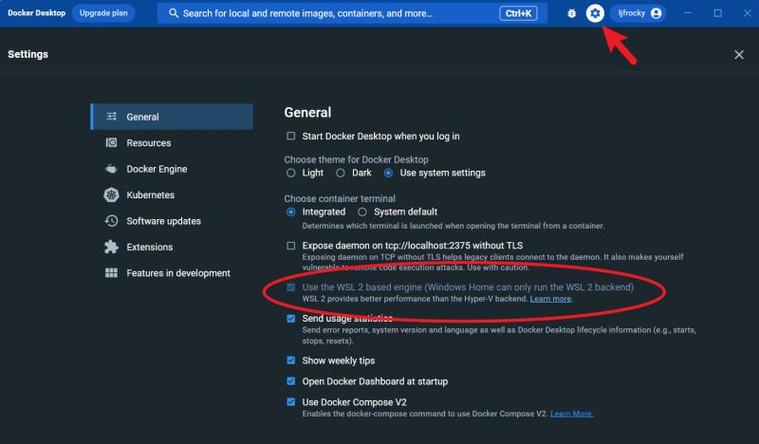Click the Upgrade plan button

tap(104, 13)
